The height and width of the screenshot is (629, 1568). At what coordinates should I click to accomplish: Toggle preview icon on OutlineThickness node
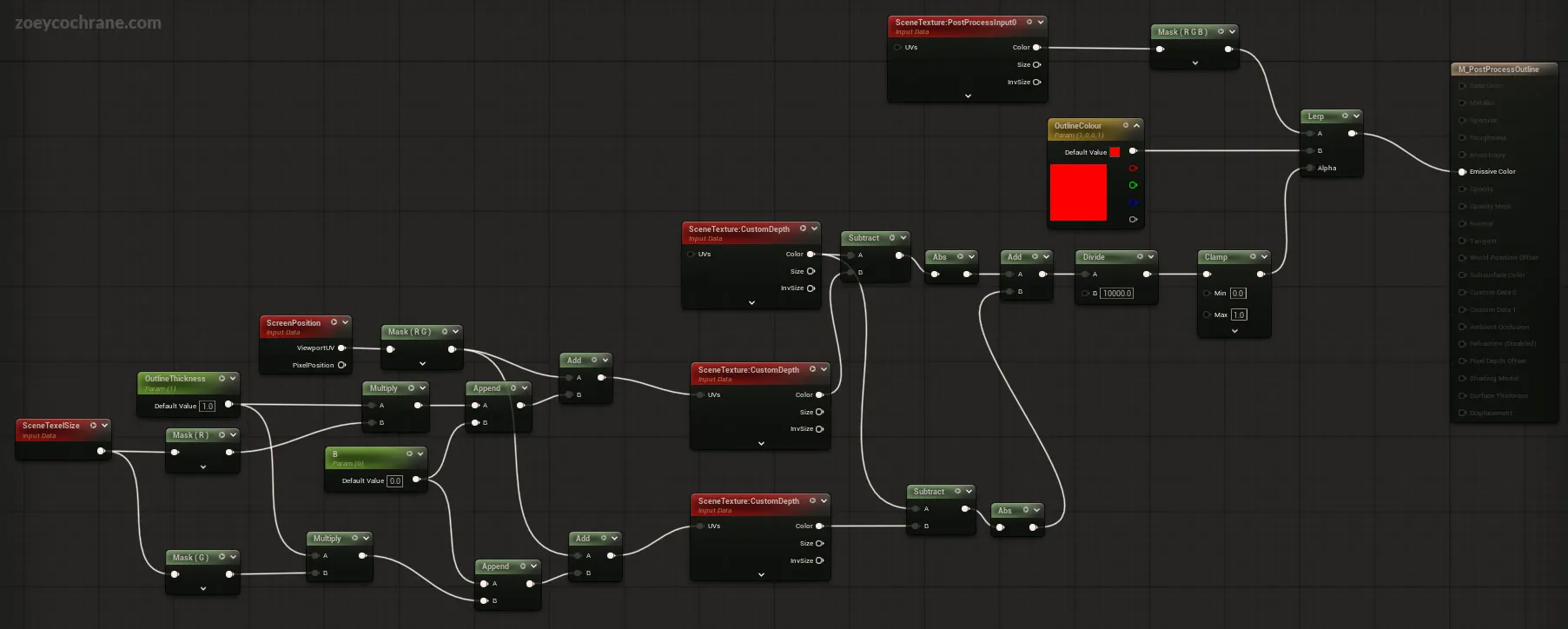tap(222, 379)
